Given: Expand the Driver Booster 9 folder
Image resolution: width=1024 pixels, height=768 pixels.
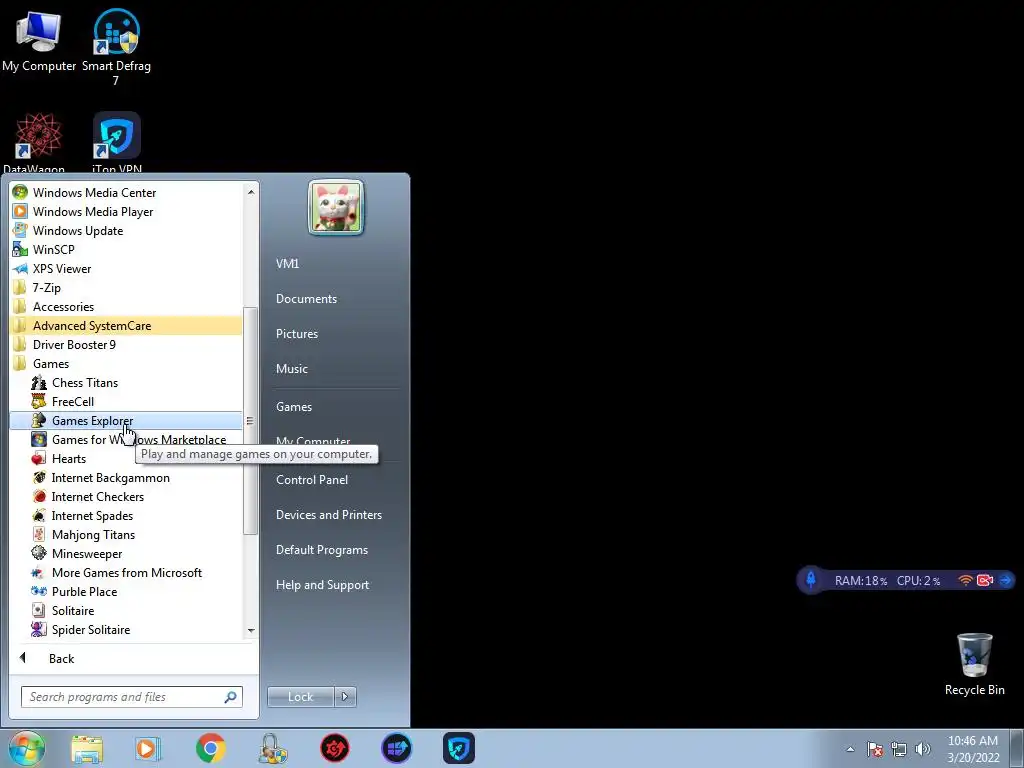Looking at the screenshot, I should tap(126, 344).
